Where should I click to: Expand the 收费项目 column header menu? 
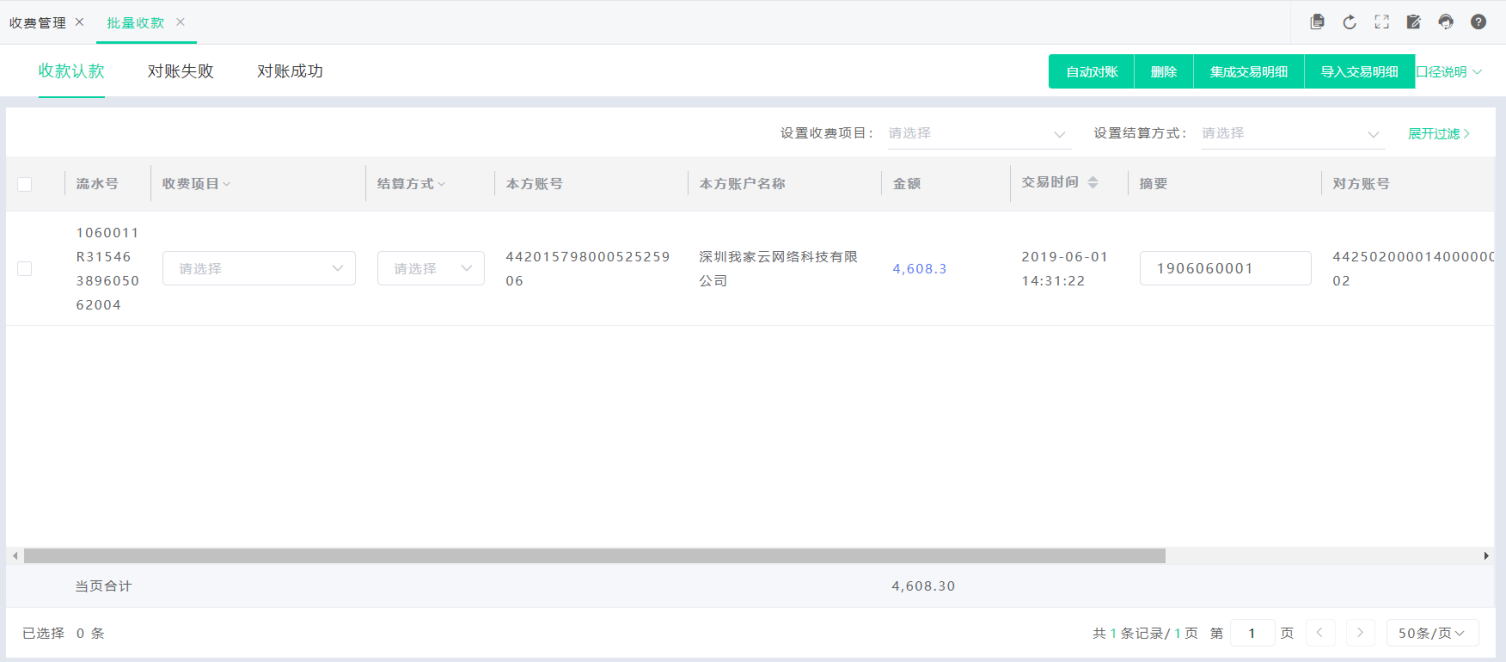(227, 184)
